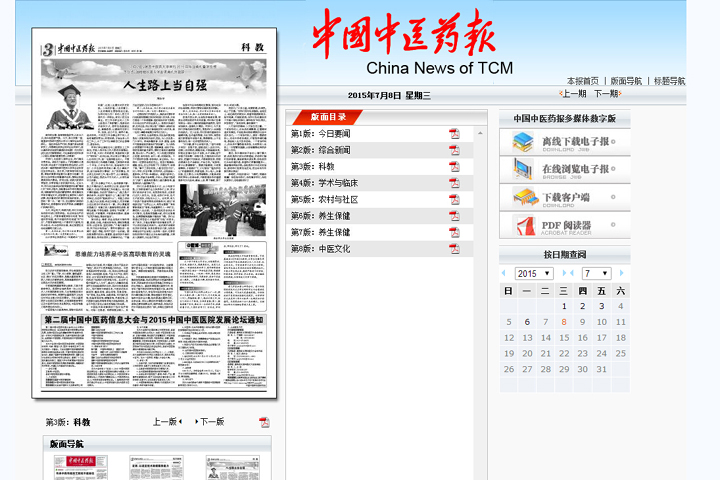Click the 在线浏览电子报 monitor icon
This screenshot has width=720, height=480.
tap(523, 169)
